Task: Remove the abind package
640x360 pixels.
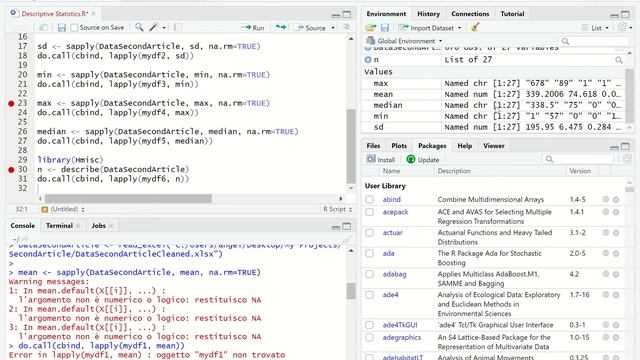Action: click(x=616, y=200)
